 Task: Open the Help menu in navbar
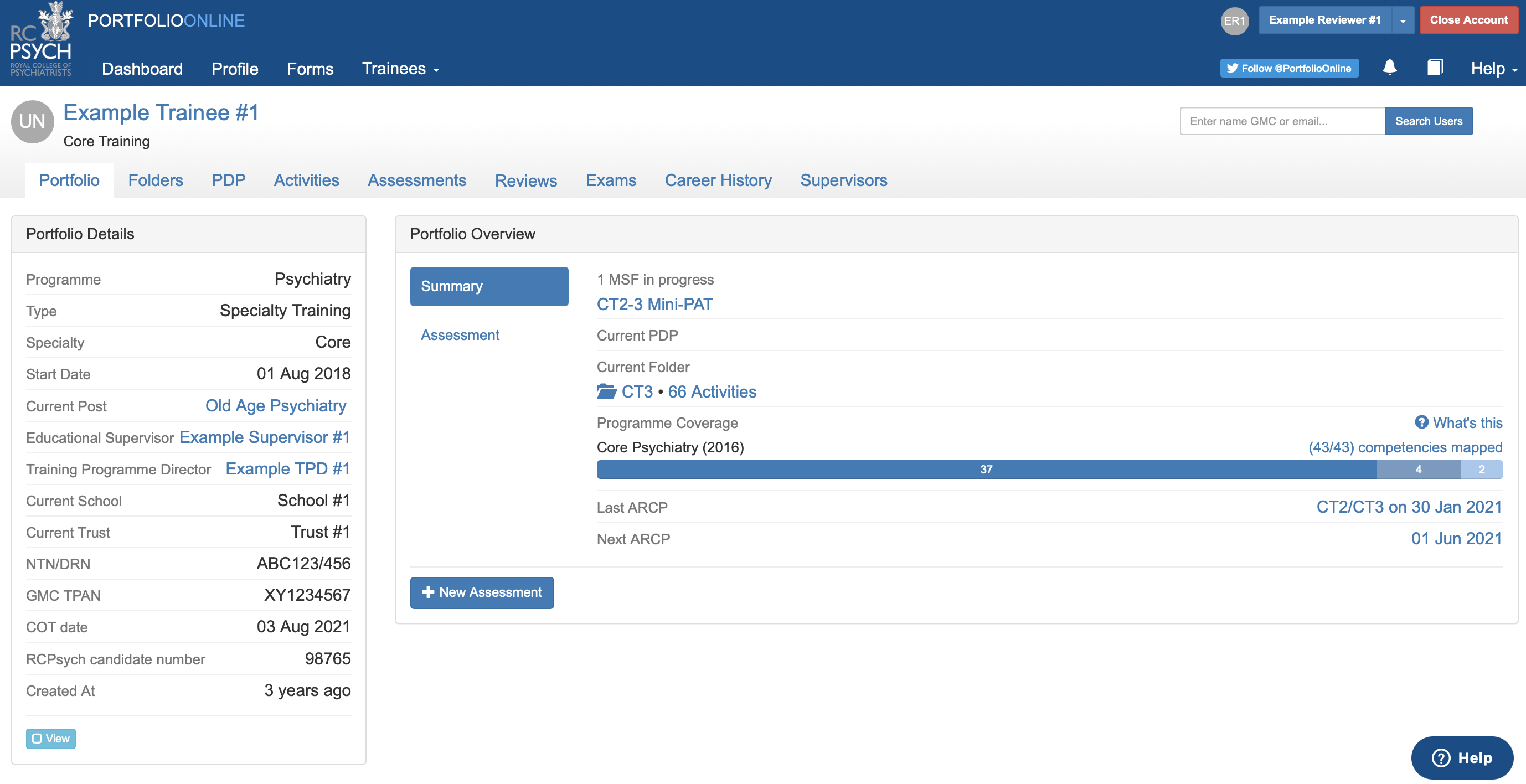[x=1493, y=69]
